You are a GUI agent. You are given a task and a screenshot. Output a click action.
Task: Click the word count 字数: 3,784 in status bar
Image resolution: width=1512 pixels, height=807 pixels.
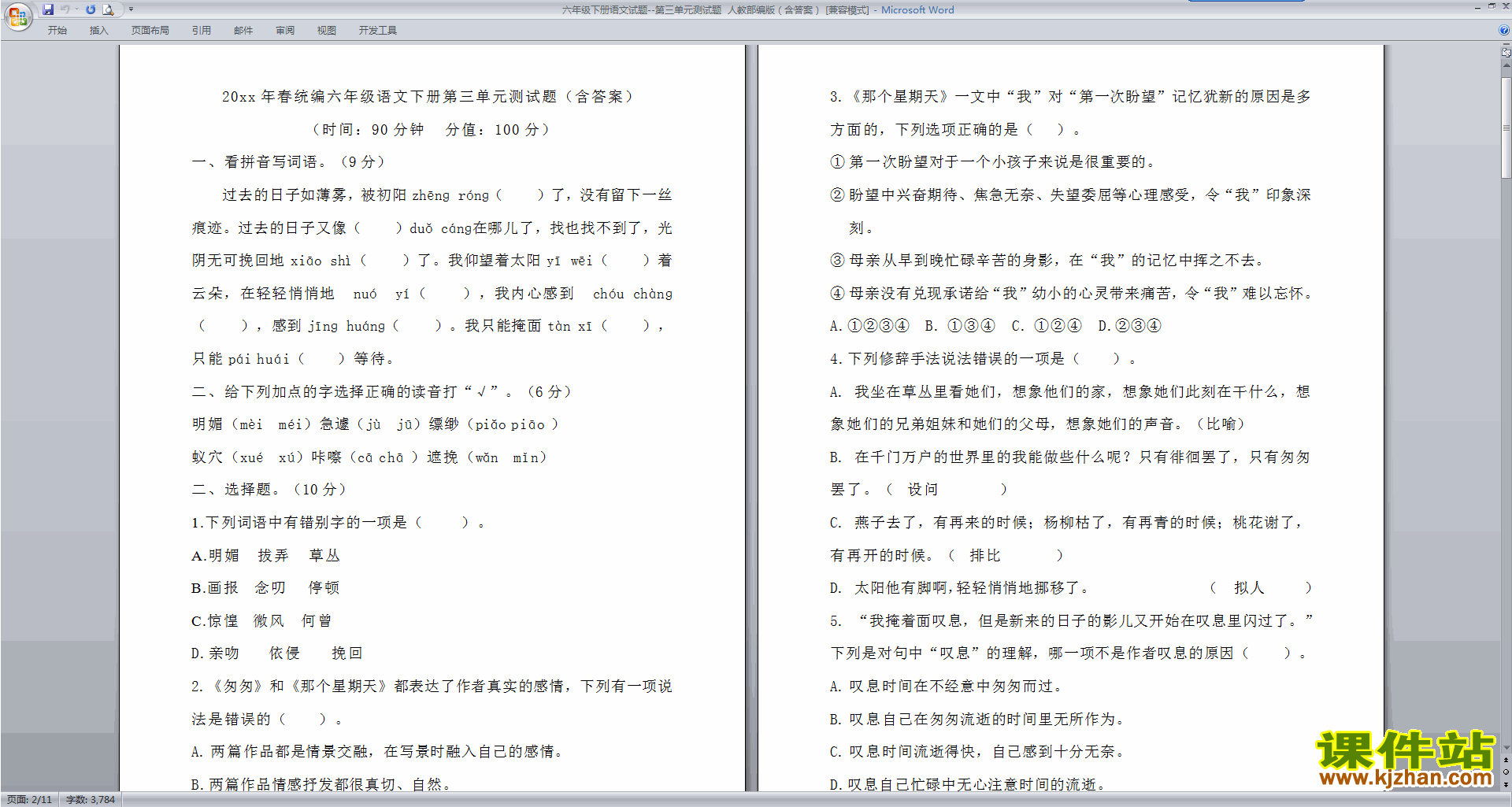click(91, 799)
